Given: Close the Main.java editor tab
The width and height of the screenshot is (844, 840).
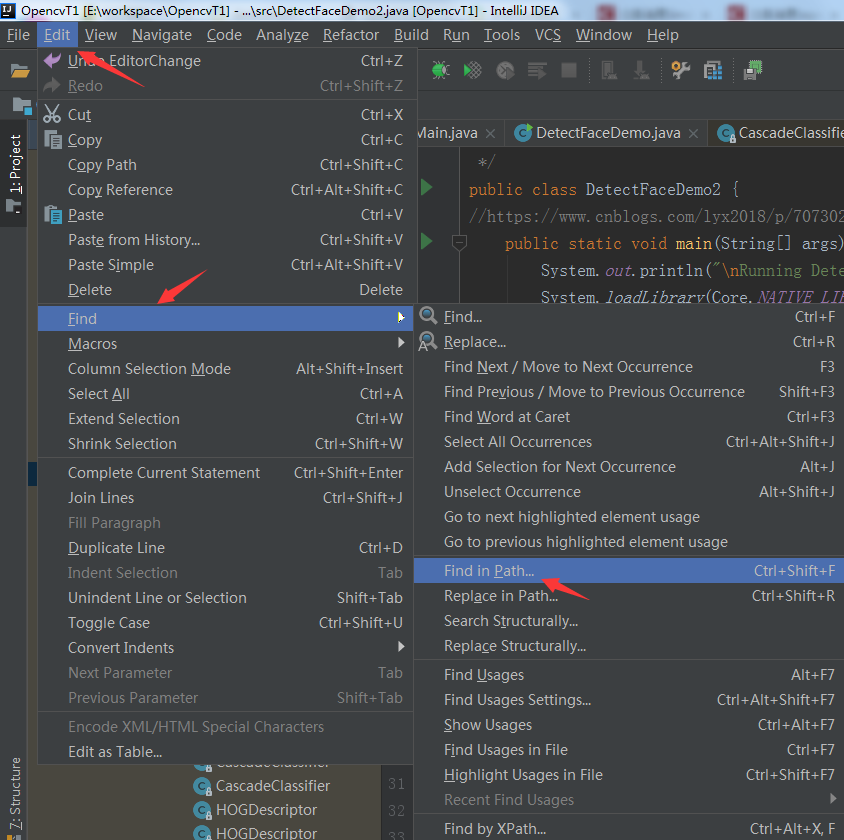Looking at the screenshot, I should click(x=490, y=133).
